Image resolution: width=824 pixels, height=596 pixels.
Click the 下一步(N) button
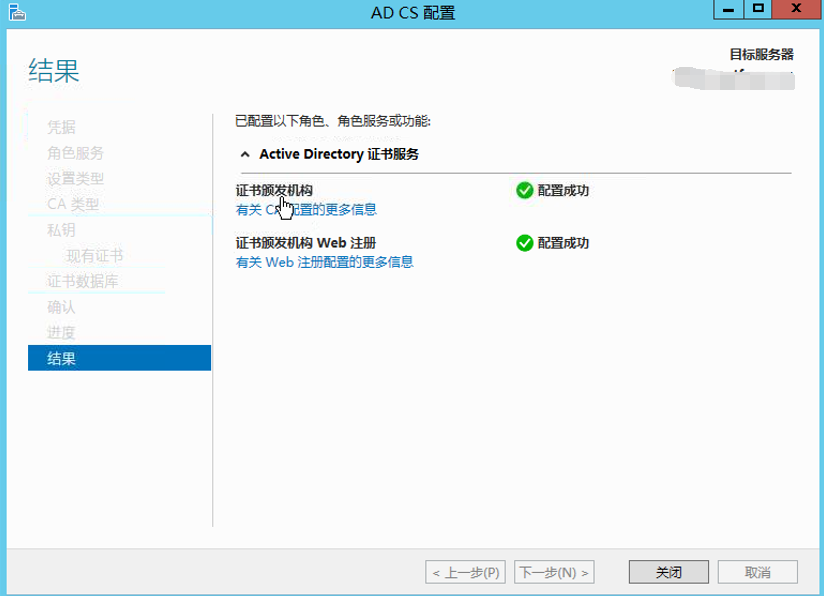(x=554, y=572)
